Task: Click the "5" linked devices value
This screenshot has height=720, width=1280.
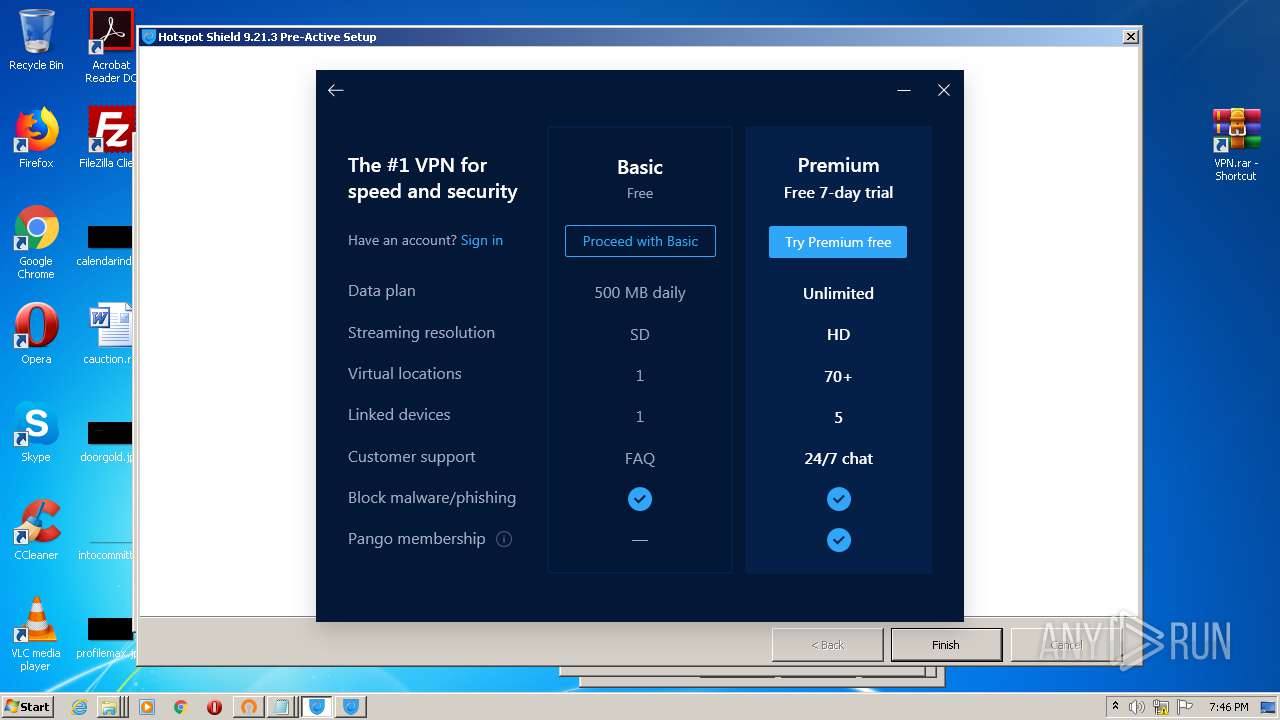Action: 838,418
